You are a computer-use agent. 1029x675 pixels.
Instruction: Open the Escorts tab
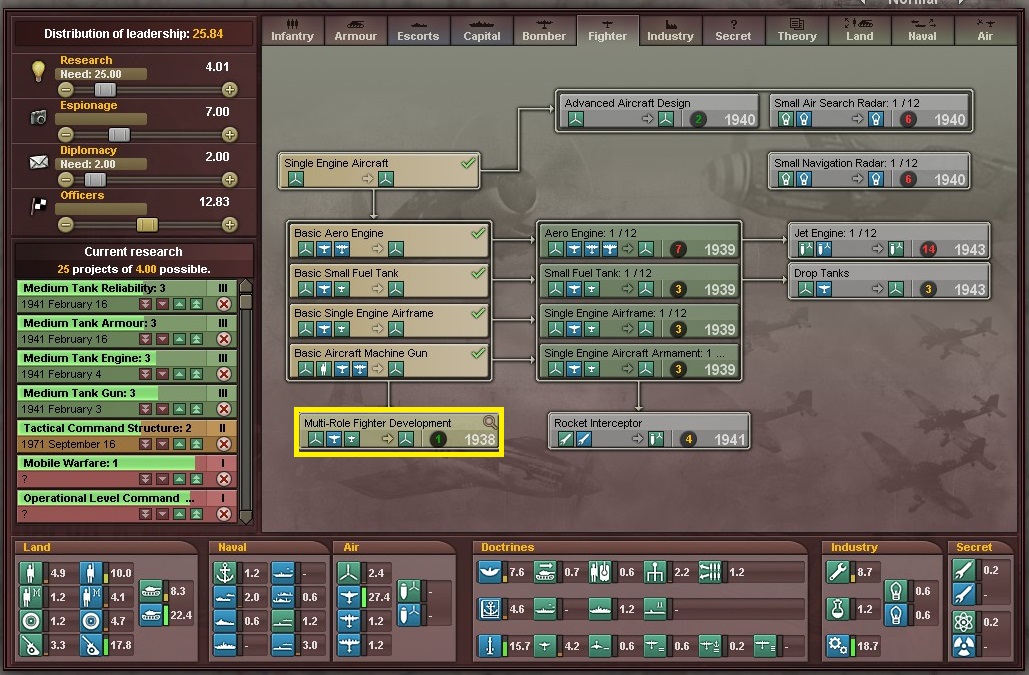[x=418, y=30]
